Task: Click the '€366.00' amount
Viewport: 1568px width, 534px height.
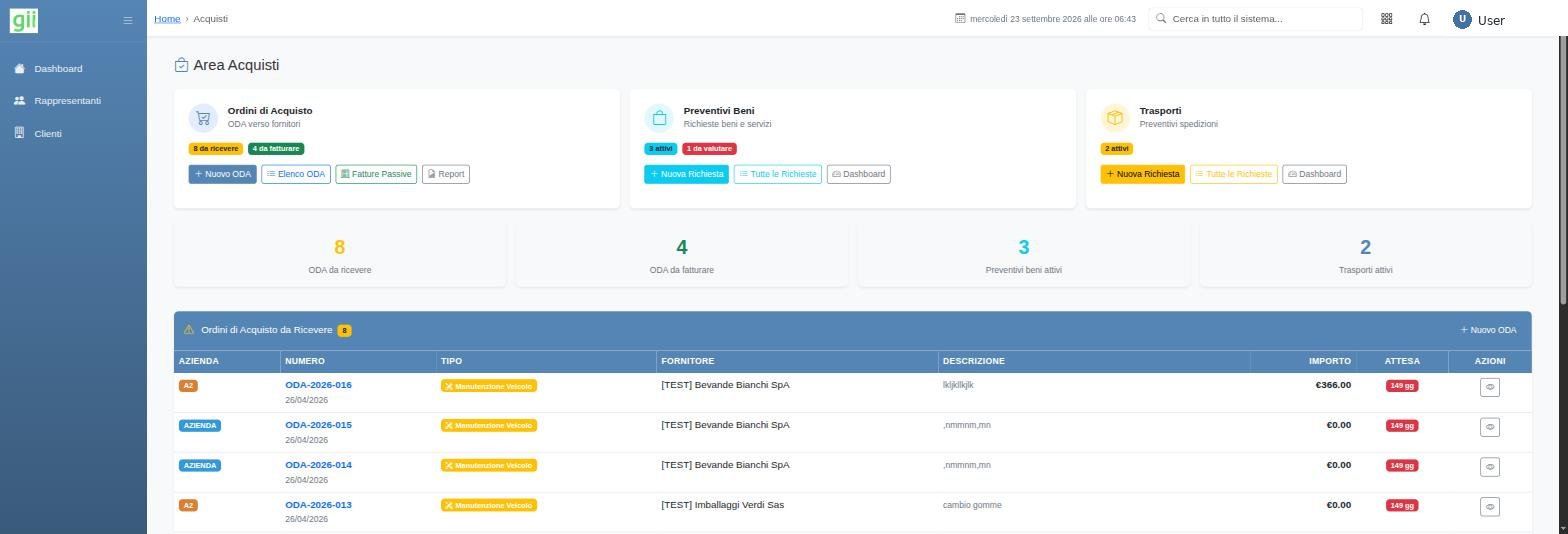Action: click(x=1333, y=385)
